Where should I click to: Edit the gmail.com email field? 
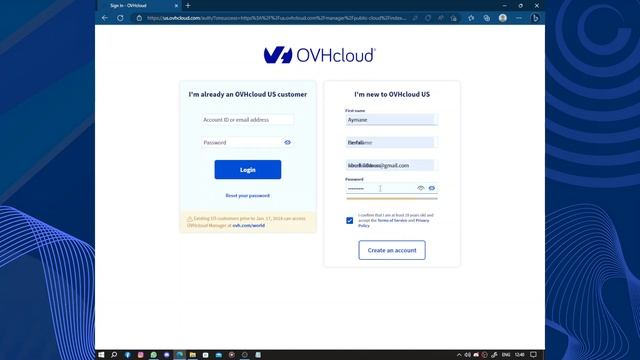coord(391,165)
